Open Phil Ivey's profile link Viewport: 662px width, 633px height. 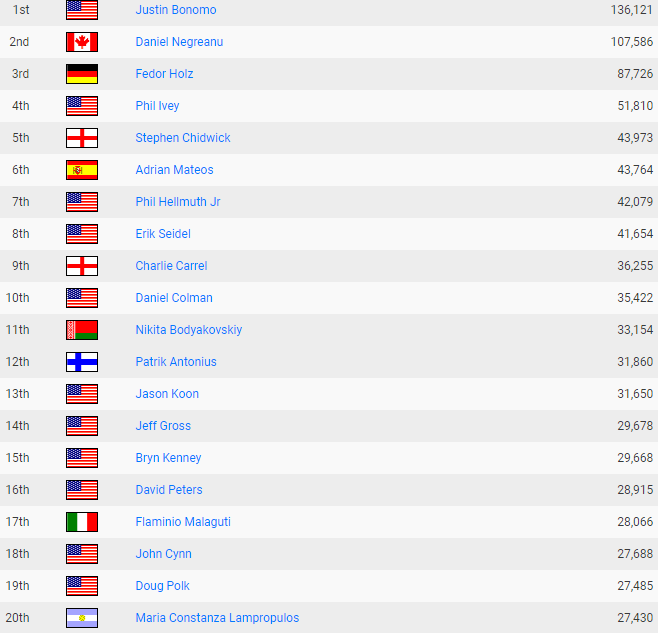pyautogui.click(x=157, y=106)
